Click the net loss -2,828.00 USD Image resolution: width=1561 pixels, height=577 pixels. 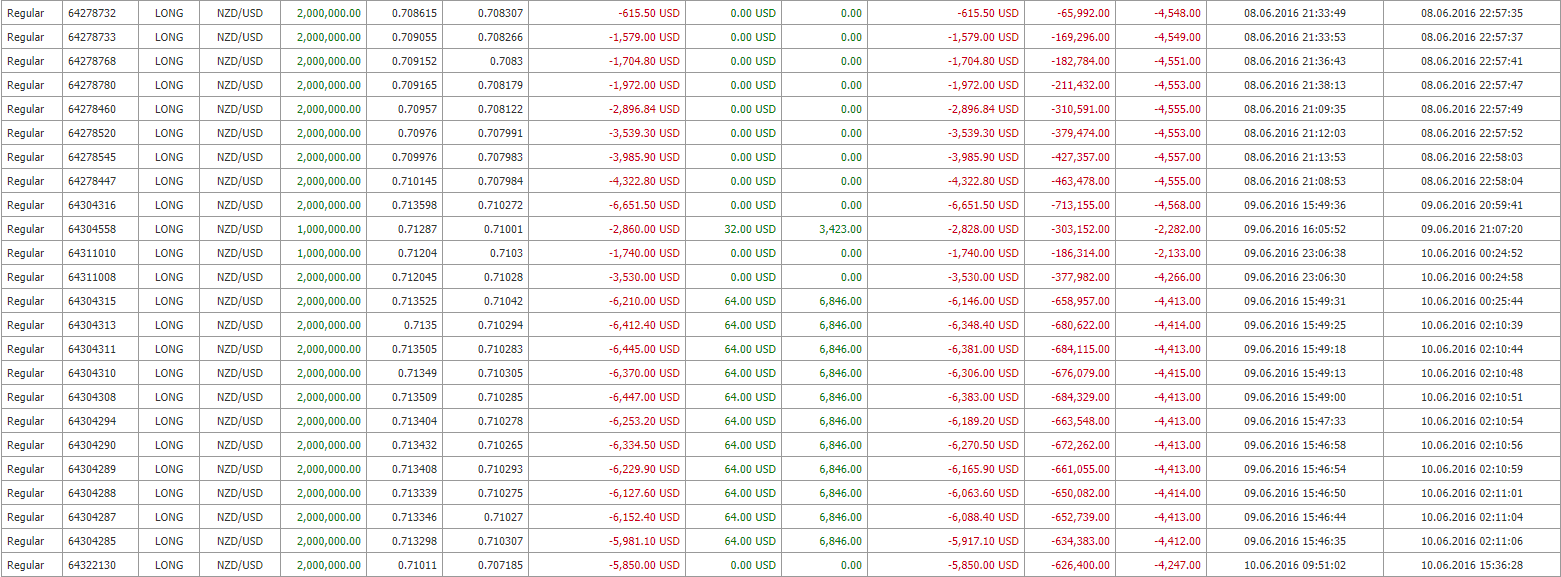984,229
